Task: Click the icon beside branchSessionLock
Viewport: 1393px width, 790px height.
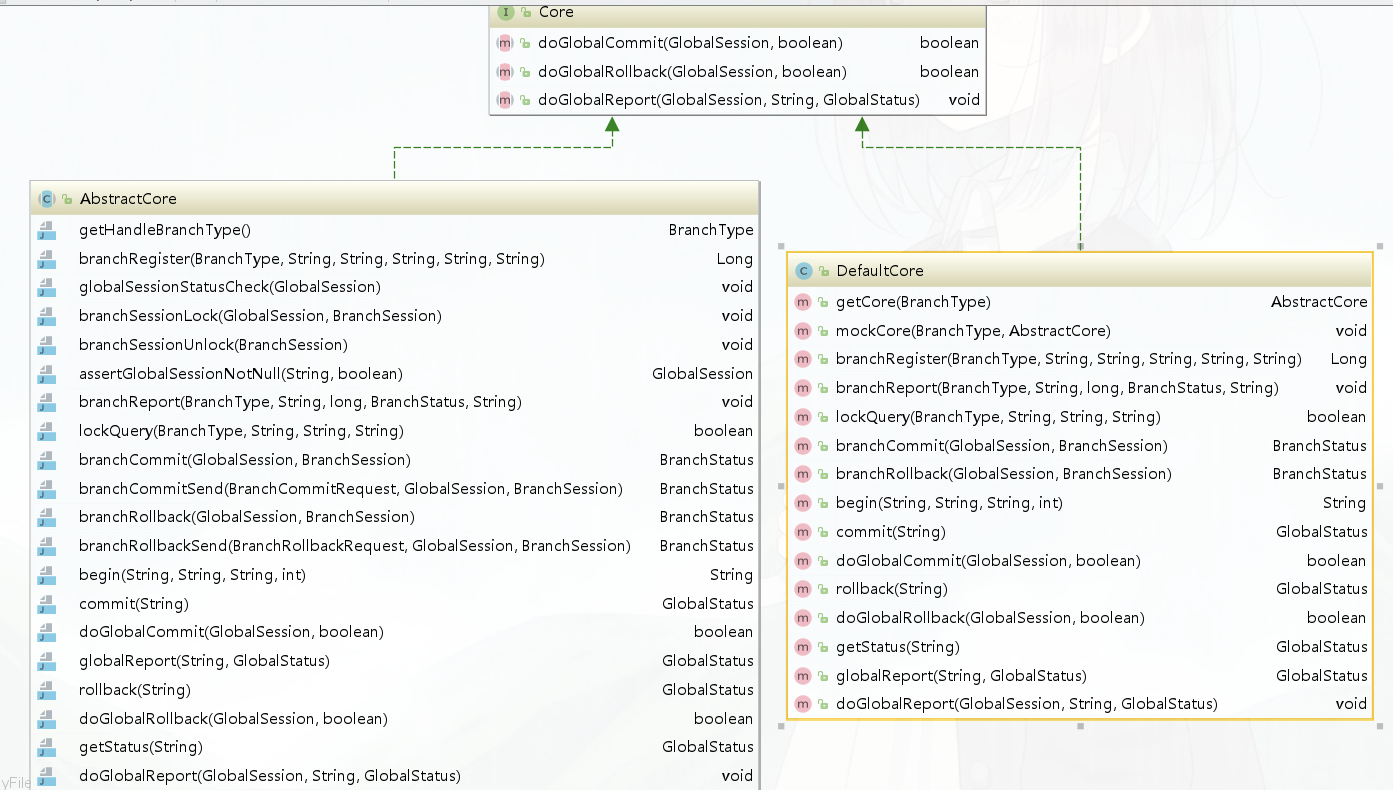Action: click(47, 316)
